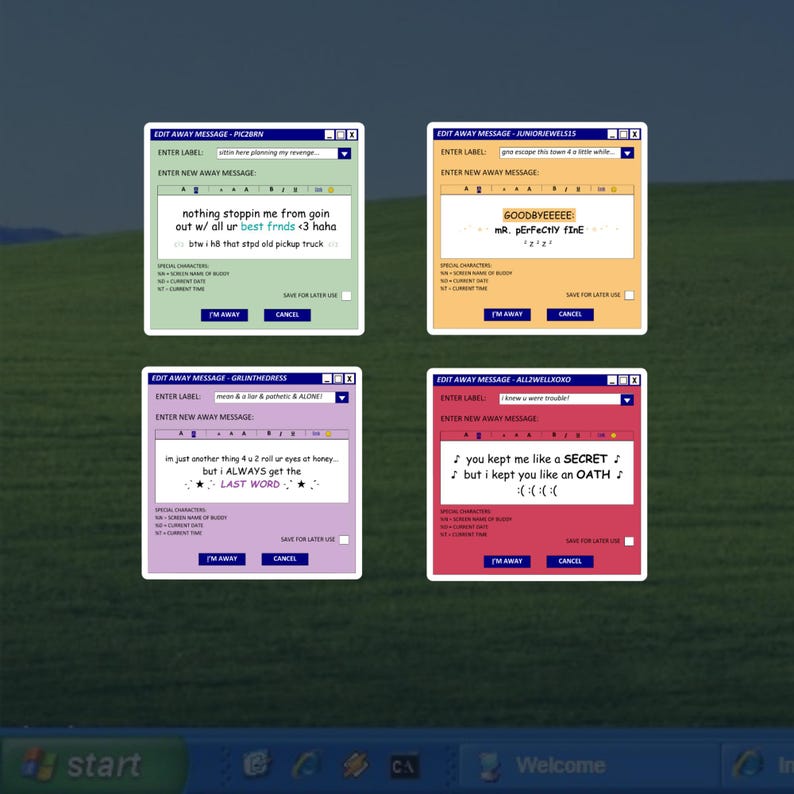The width and height of the screenshot is (794, 794).
Task: Click 'GOODBYEEEEE:' highlighted text in JUNIORJEWELS15 message
Action: click(539, 215)
